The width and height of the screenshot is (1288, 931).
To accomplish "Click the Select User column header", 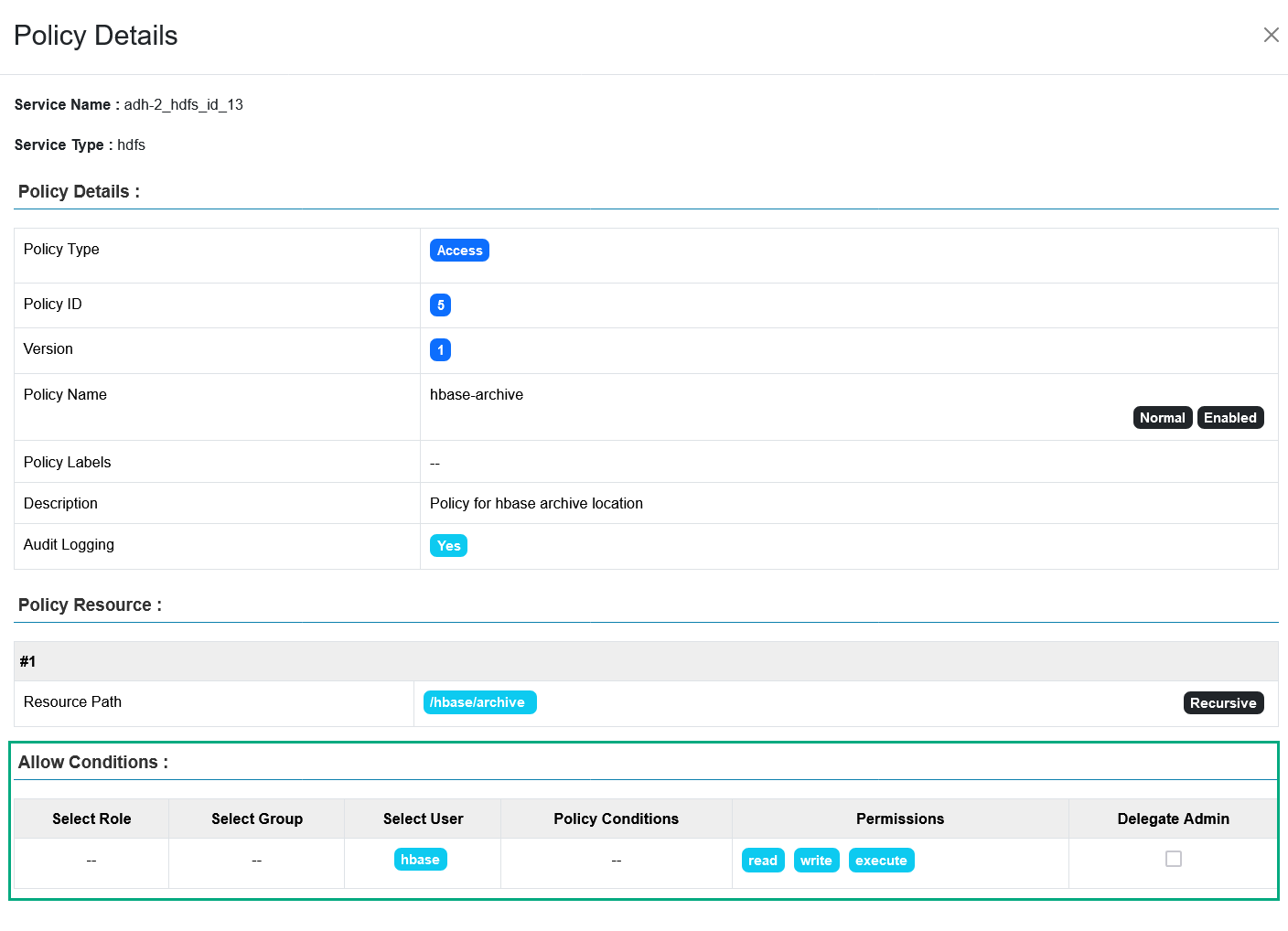I will point(423,819).
